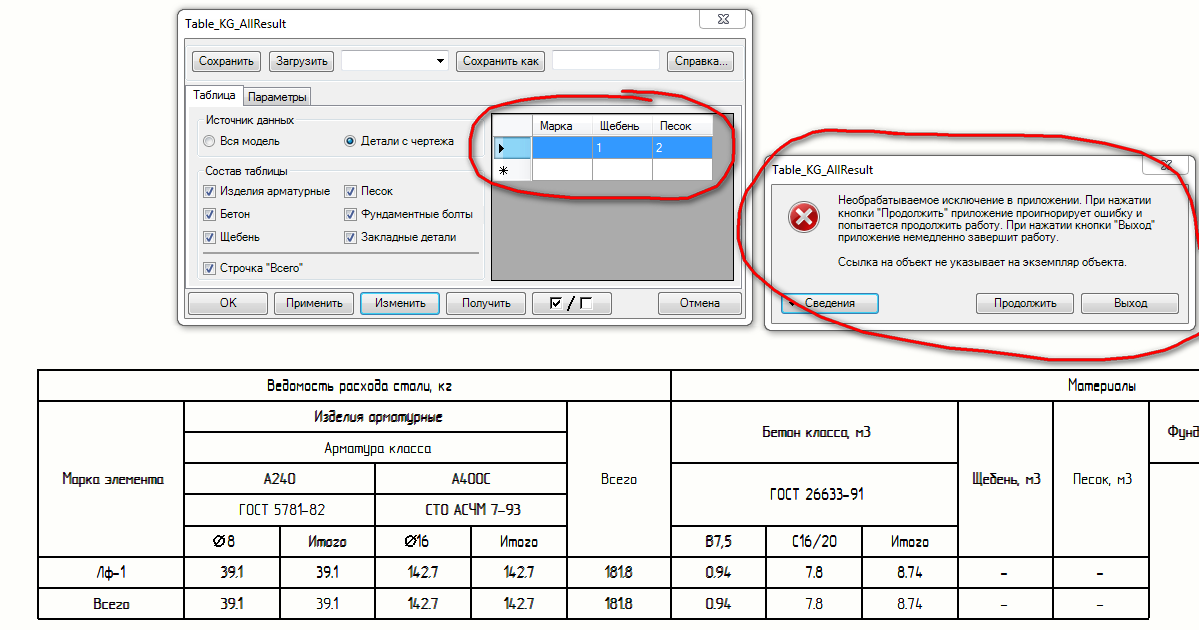Click the "Ссылка на объект" error message text
Viewport: 1199px width, 630px height.
coord(982,262)
